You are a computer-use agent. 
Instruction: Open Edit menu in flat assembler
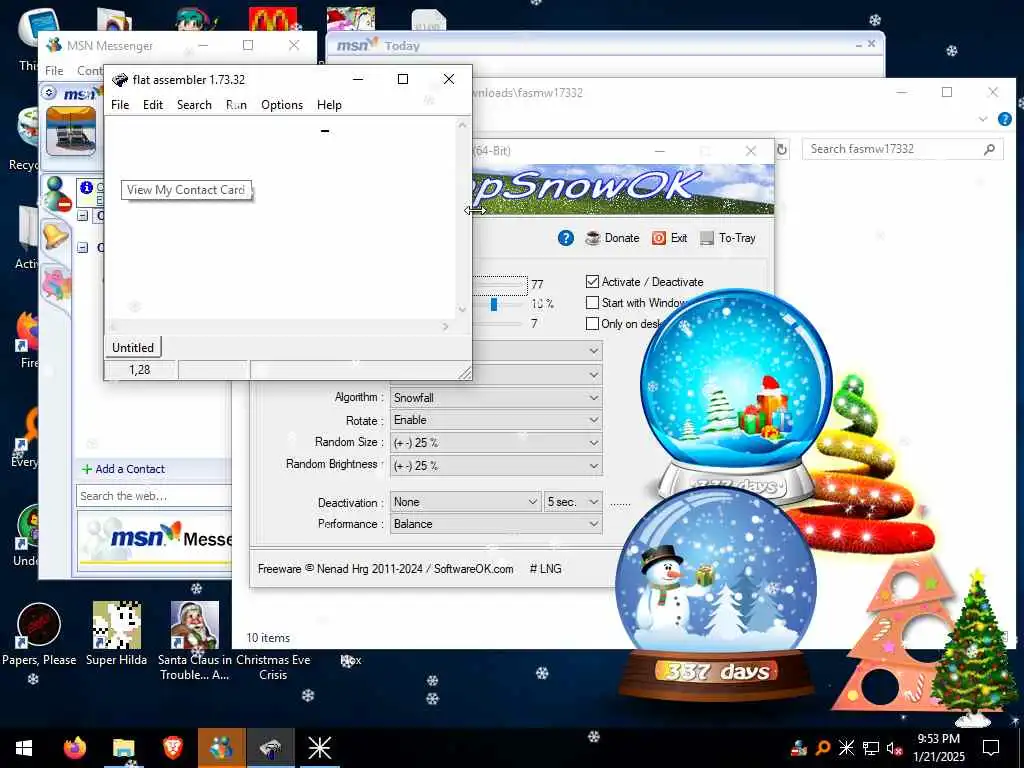click(153, 104)
